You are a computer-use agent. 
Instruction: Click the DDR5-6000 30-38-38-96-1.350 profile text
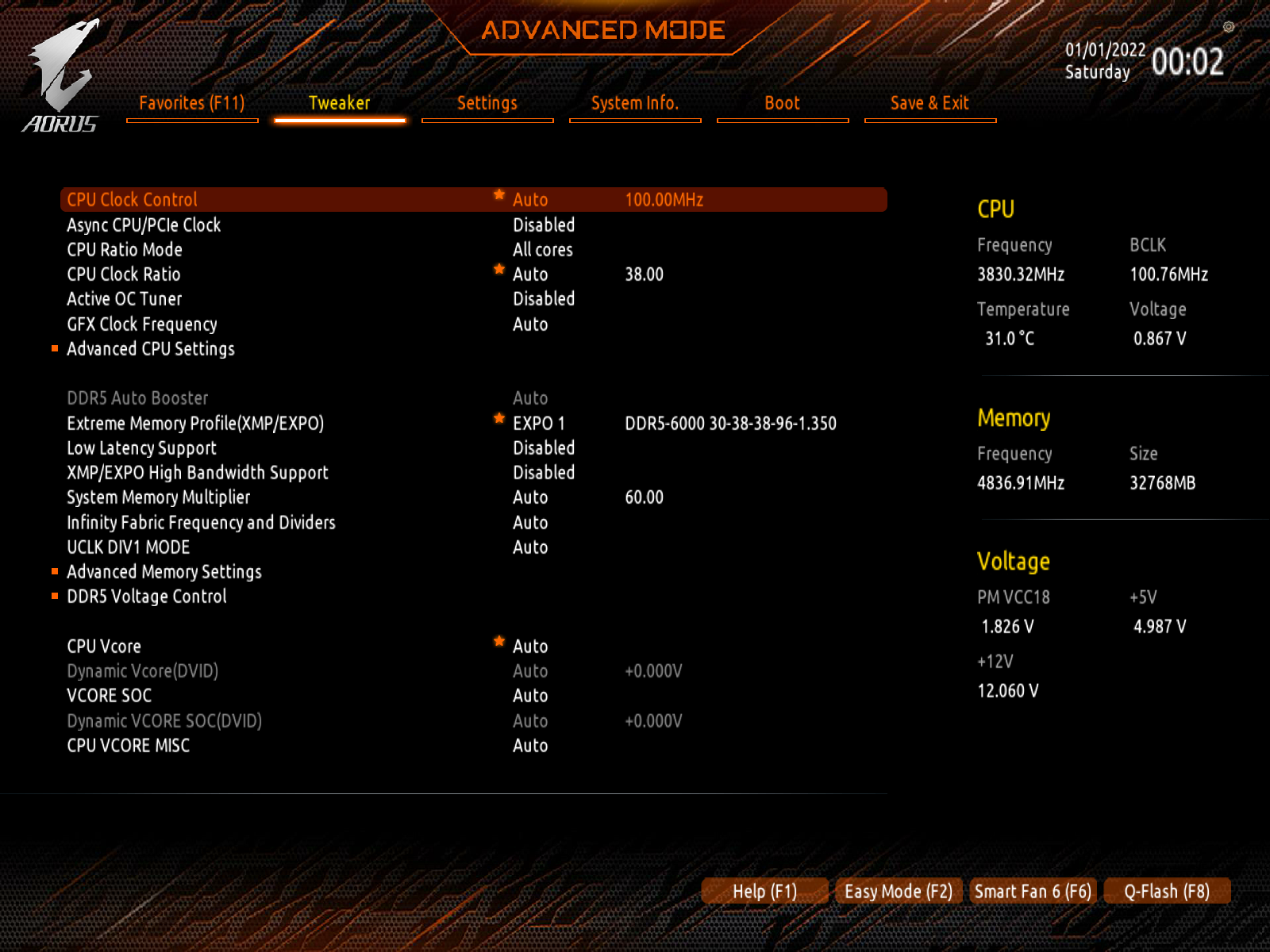point(731,424)
